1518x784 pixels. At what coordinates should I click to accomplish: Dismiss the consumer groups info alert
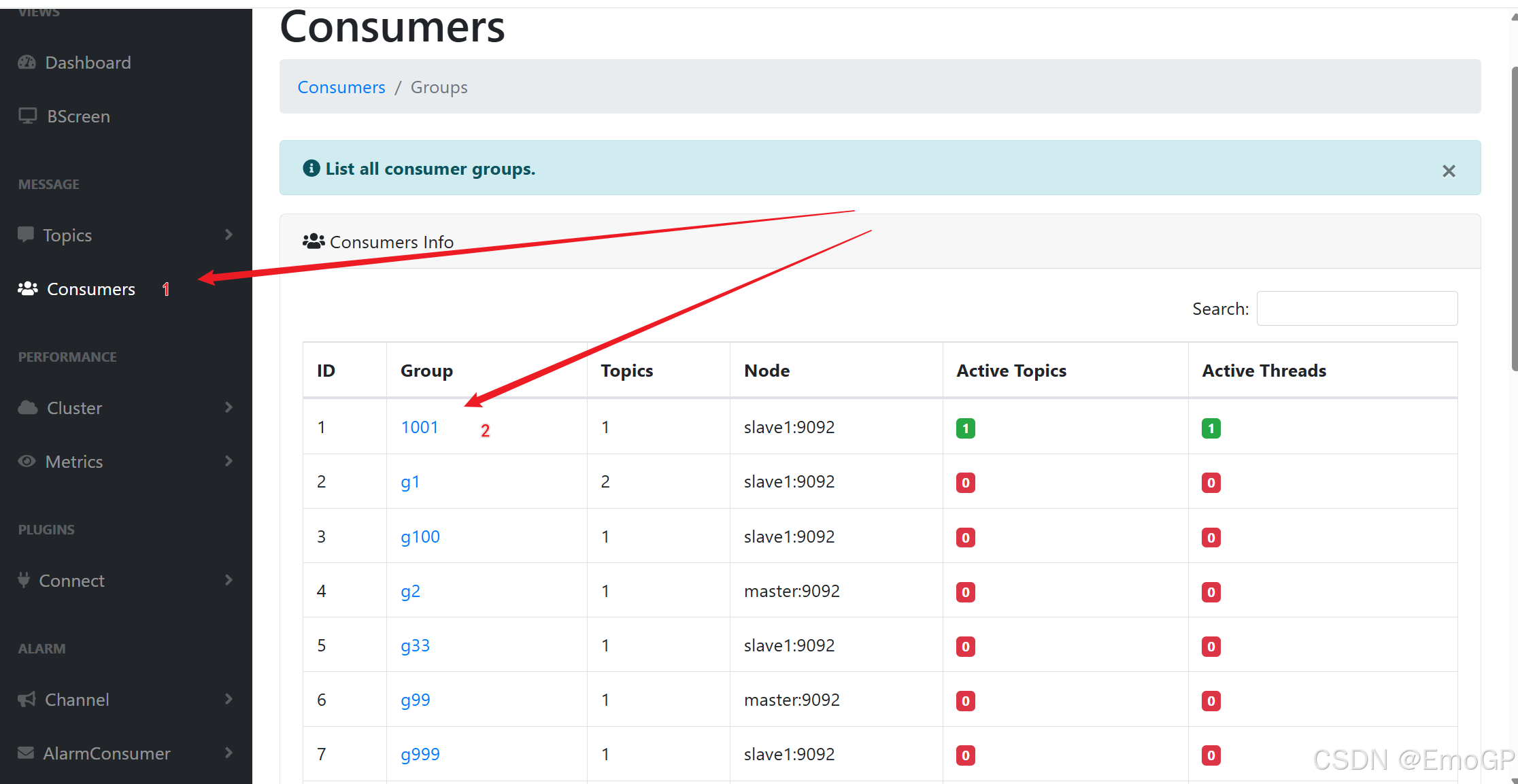point(1449,171)
